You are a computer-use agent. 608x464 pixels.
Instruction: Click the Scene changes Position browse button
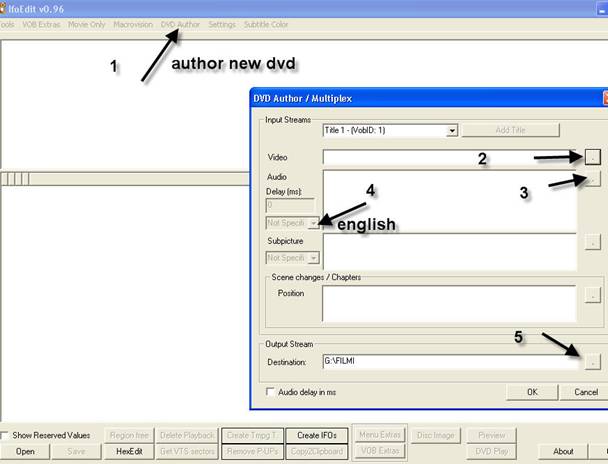[593, 295]
